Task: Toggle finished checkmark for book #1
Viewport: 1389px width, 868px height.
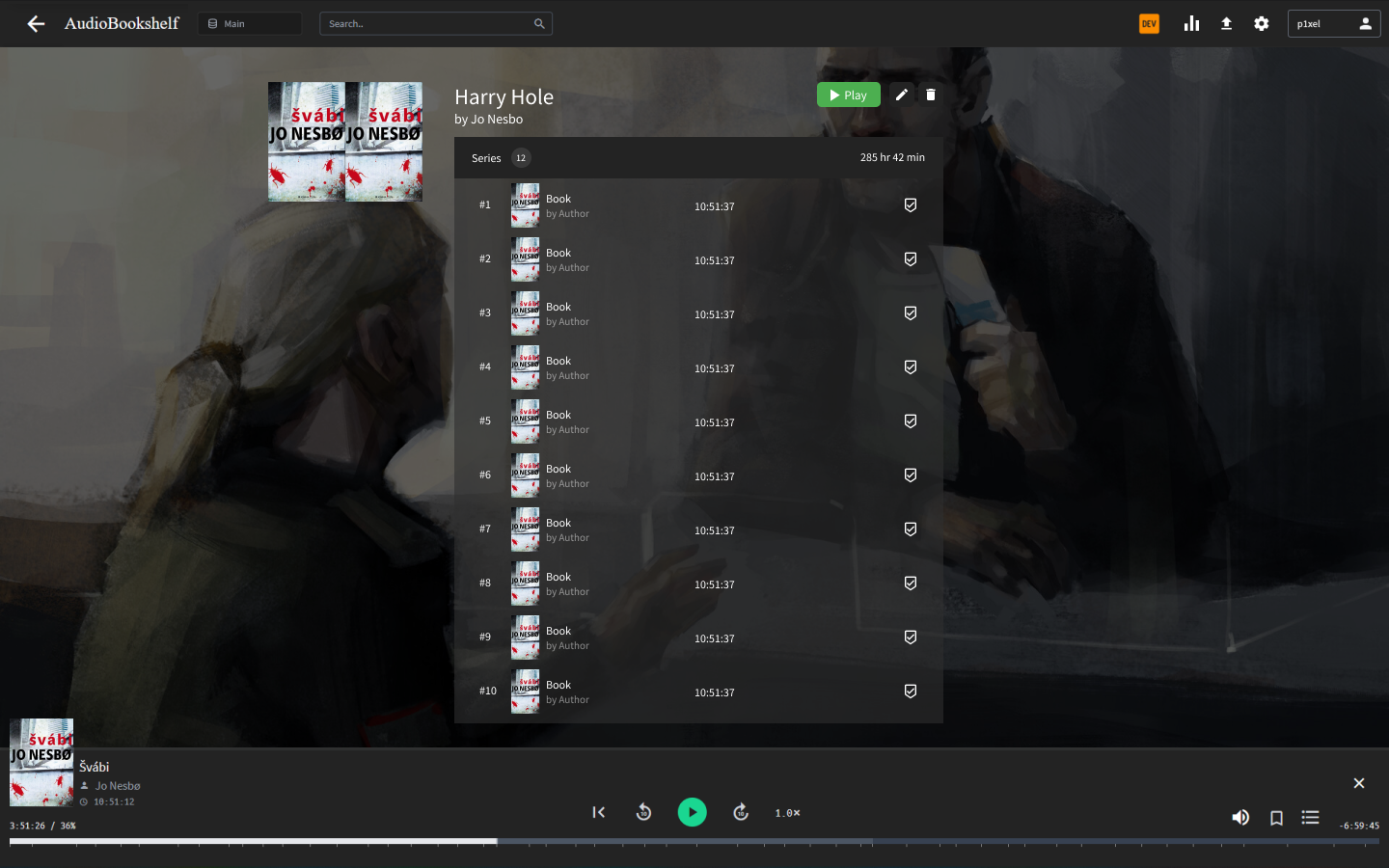Action: point(911,205)
